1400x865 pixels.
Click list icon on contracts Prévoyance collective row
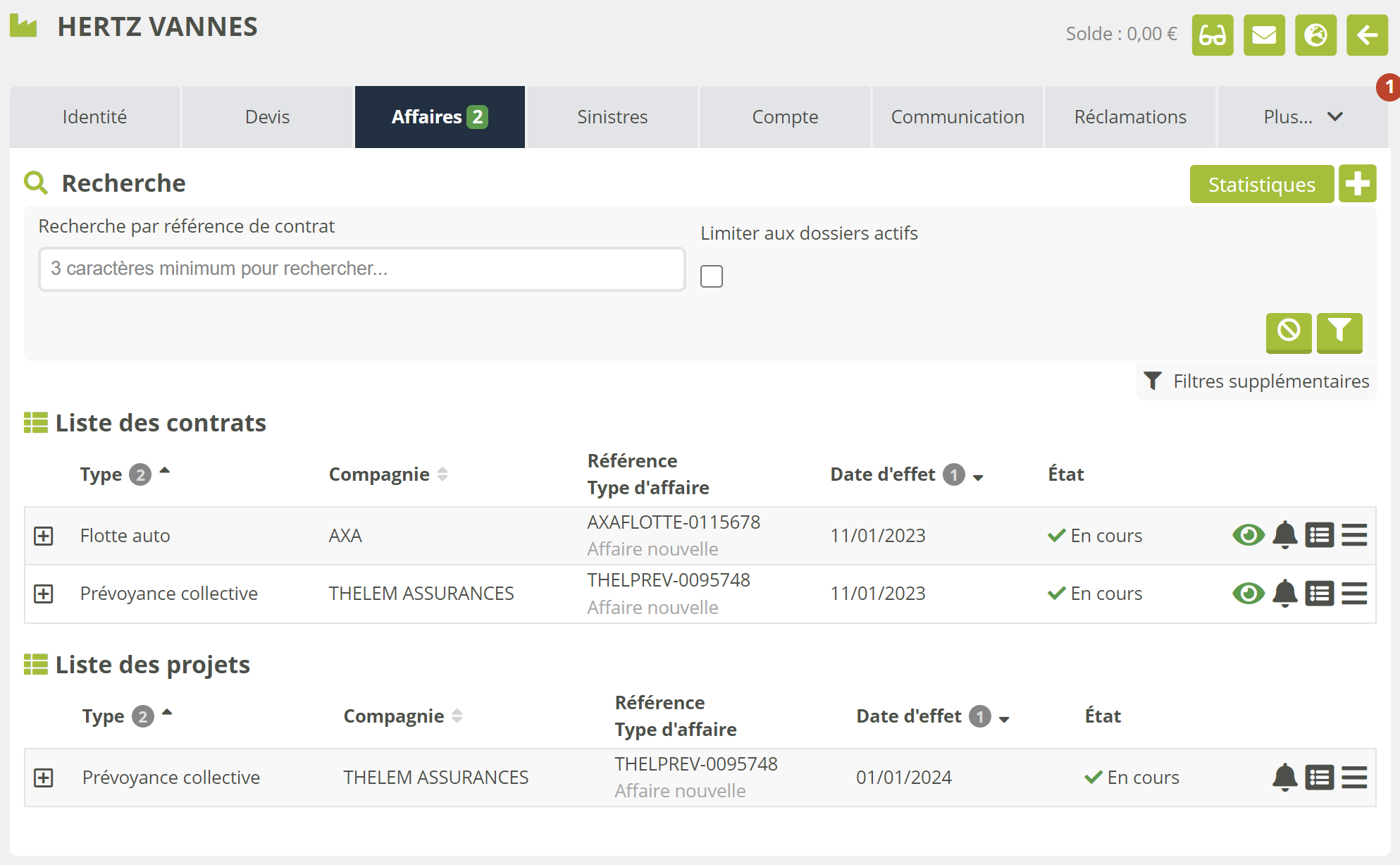click(x=1319, y=594)
